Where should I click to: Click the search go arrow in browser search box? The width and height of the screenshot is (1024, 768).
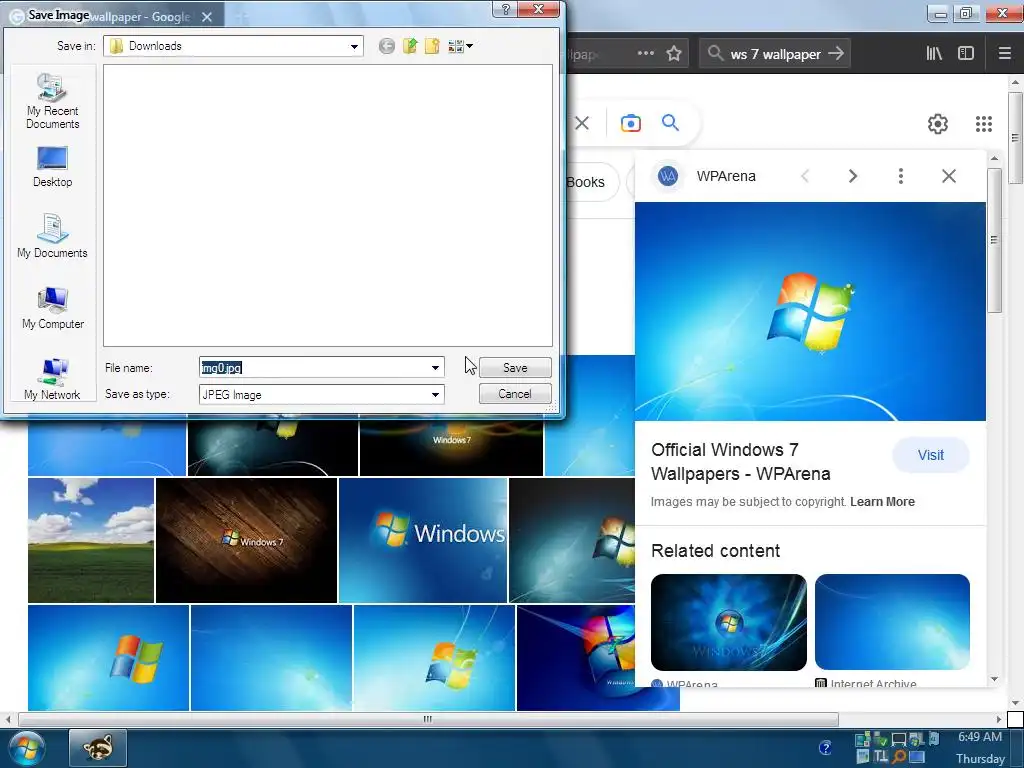(836, 53)
